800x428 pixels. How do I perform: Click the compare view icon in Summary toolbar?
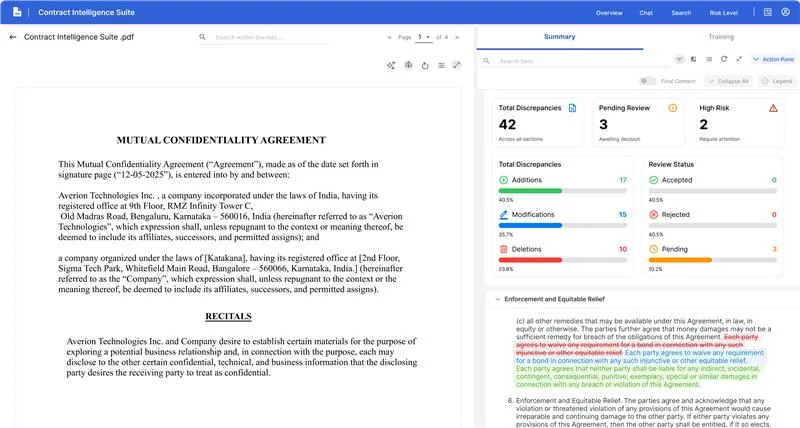click(693, 60)
